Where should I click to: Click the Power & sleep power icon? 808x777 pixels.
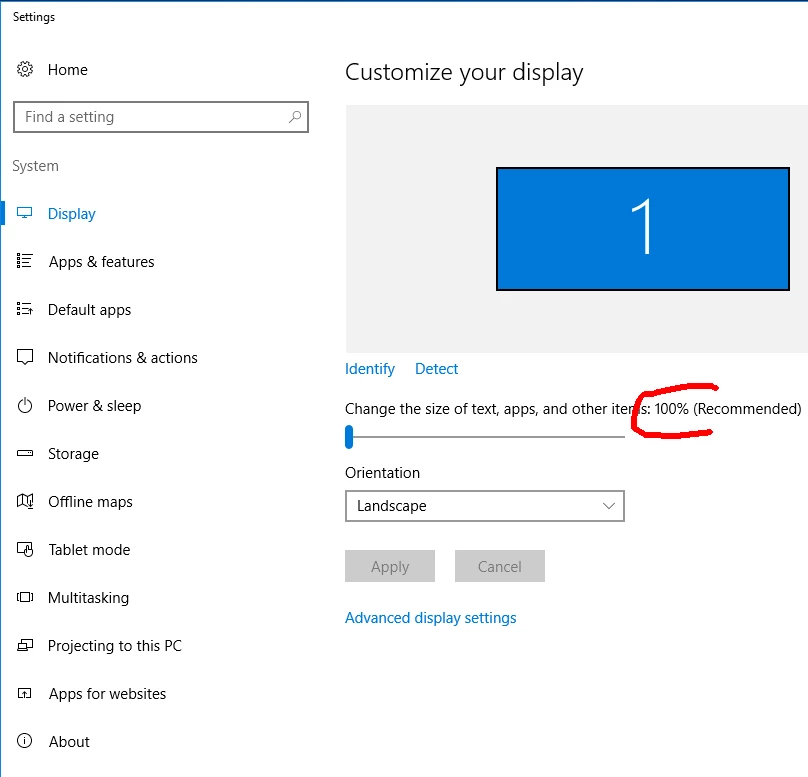[25, 406]
